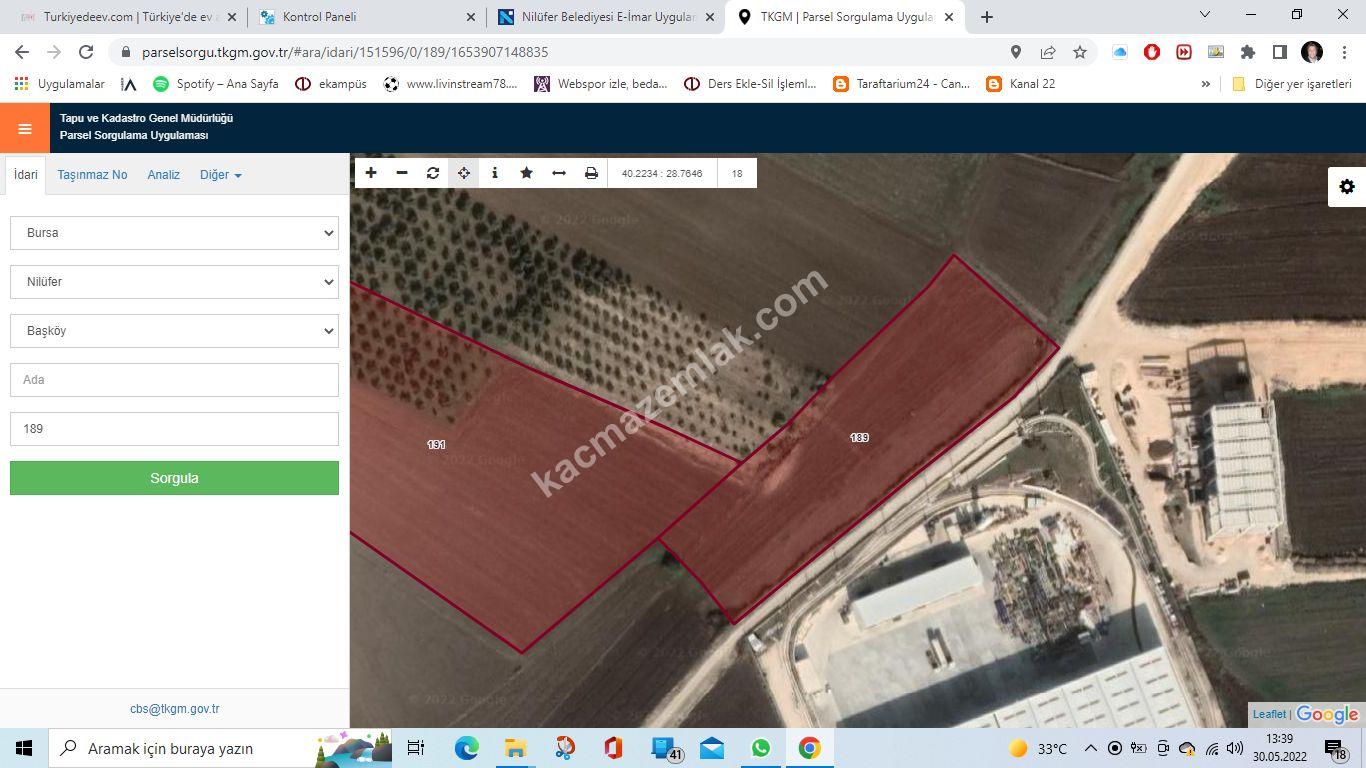The height and width of the screenshot is (768, 1366).
Task: Switch to the Taşınmaz No tab
Action: click(x=92, y=175)
